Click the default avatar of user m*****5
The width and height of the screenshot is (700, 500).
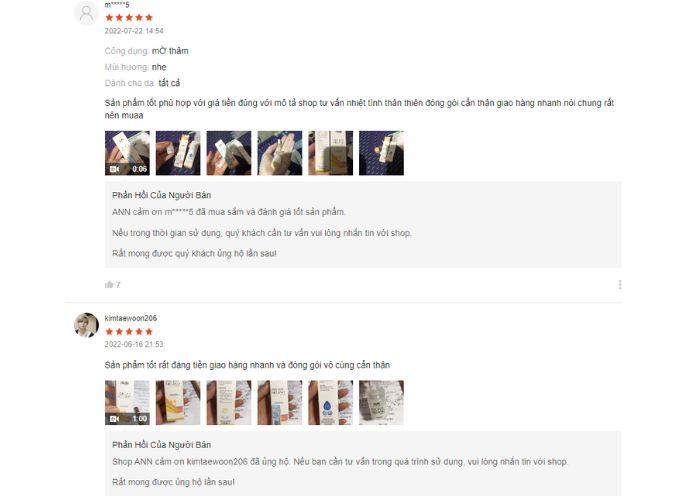86,12
